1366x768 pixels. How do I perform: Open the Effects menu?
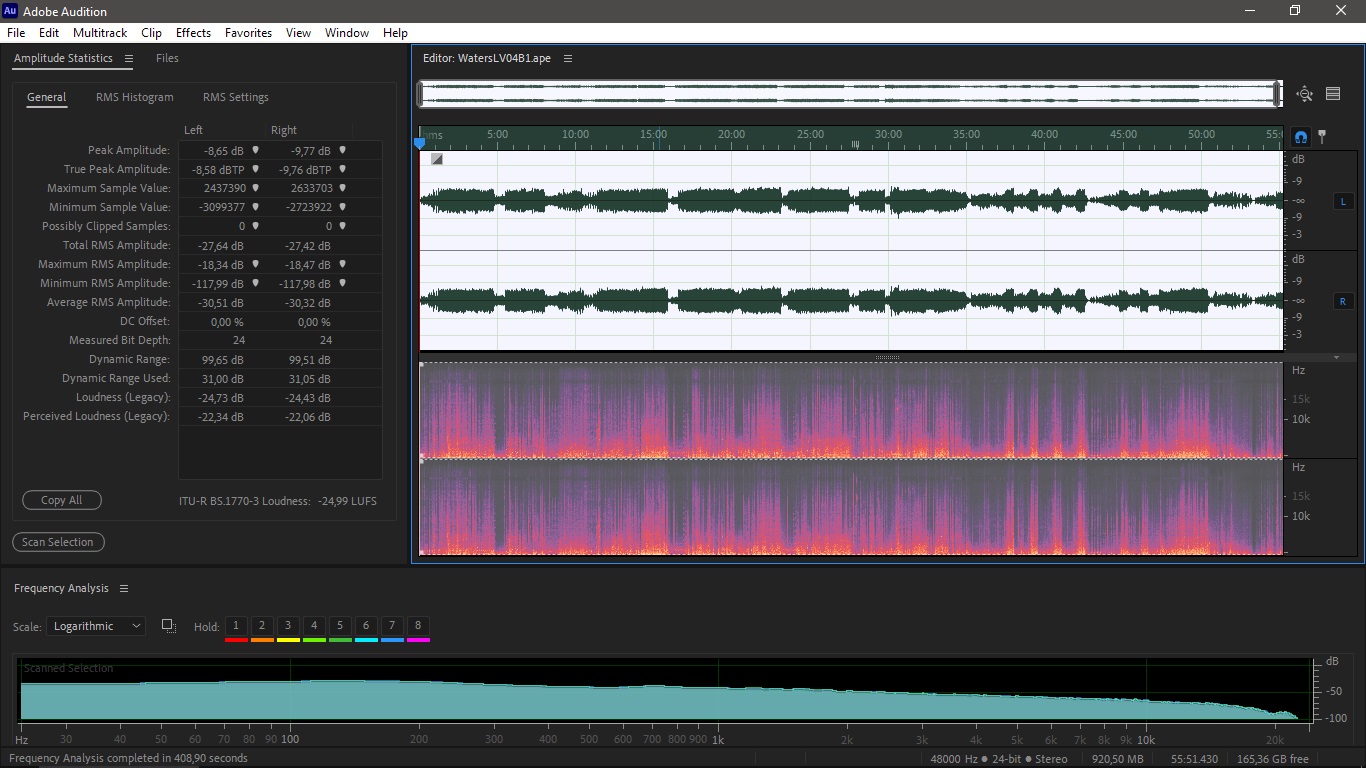[x=193, y=33]
